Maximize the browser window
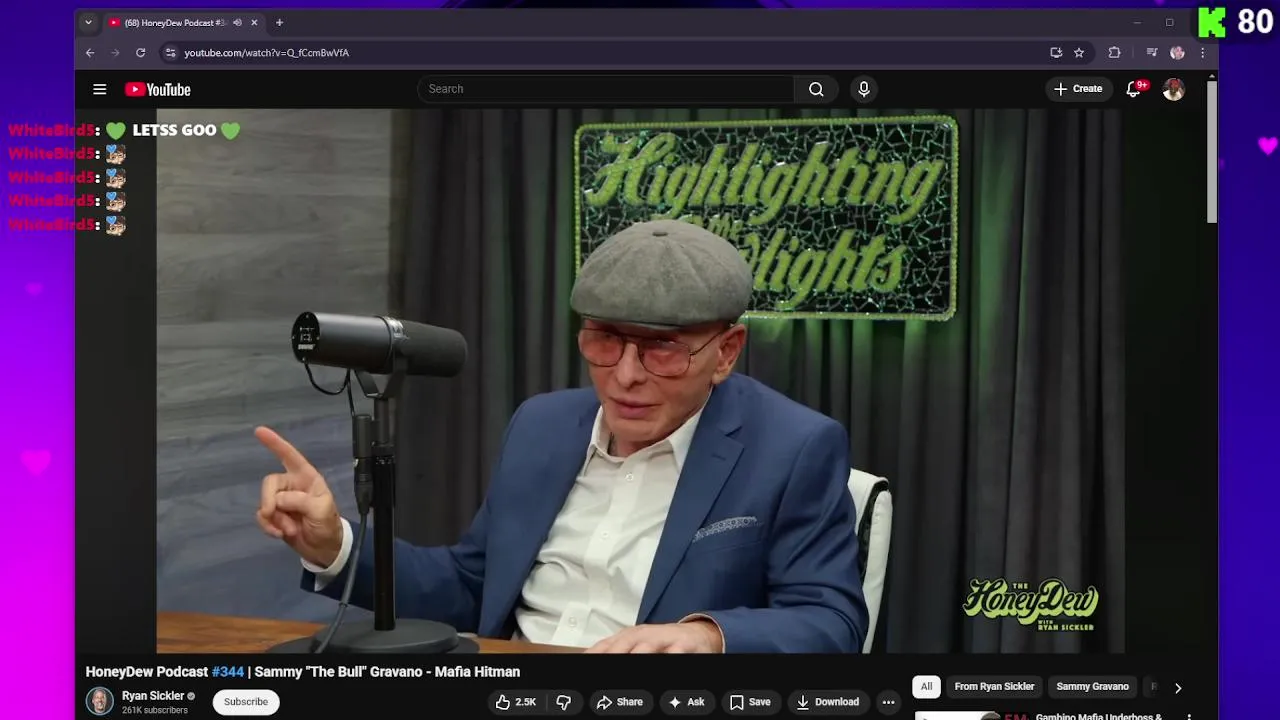The width and height of the screenshot is (1280, 720). 1169,22
